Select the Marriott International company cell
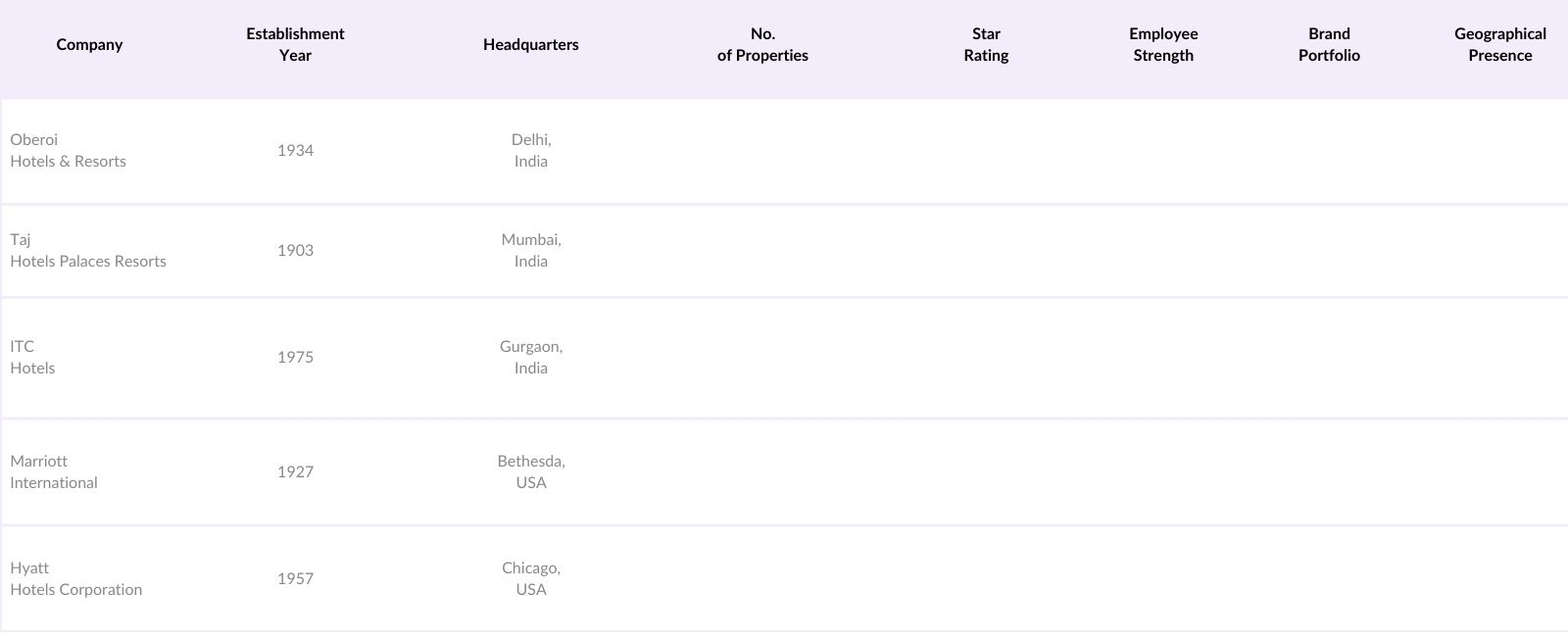The image size is (1568, 640). coord(54,472)
